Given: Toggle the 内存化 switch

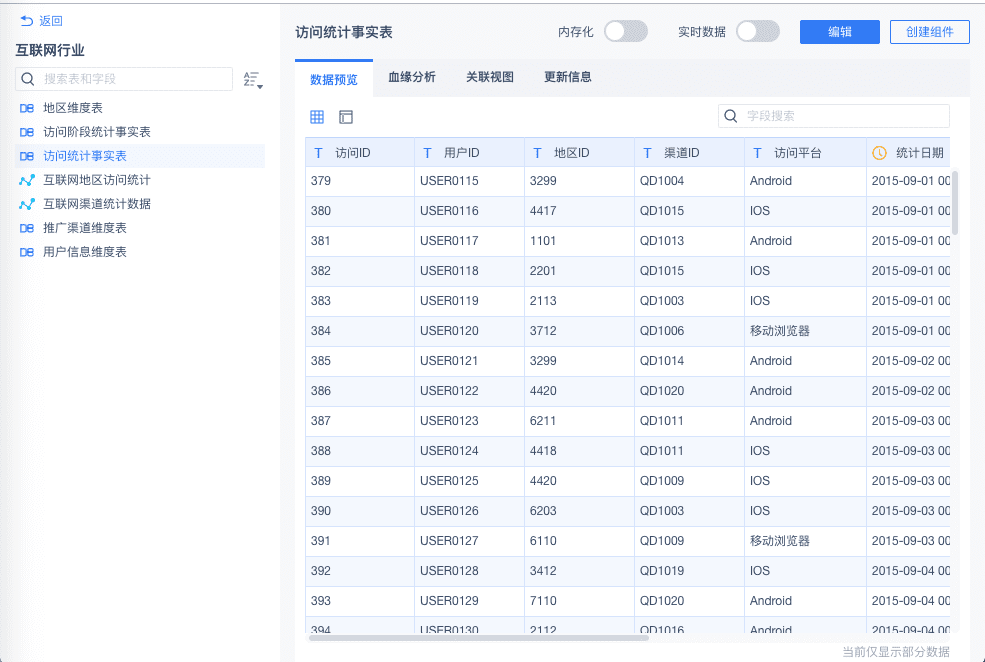Looking at the screenshot, I should tap(626, 32).
